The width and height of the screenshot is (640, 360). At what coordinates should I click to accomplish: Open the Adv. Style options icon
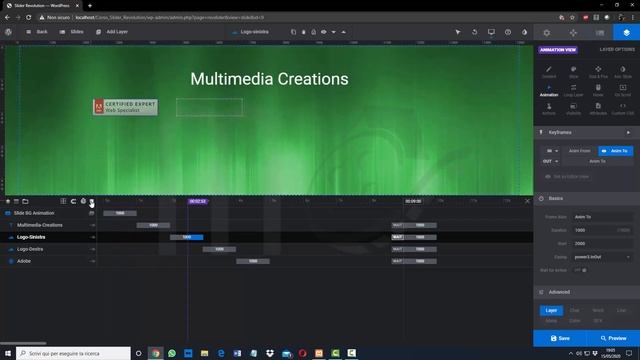[x=623, y=72]
